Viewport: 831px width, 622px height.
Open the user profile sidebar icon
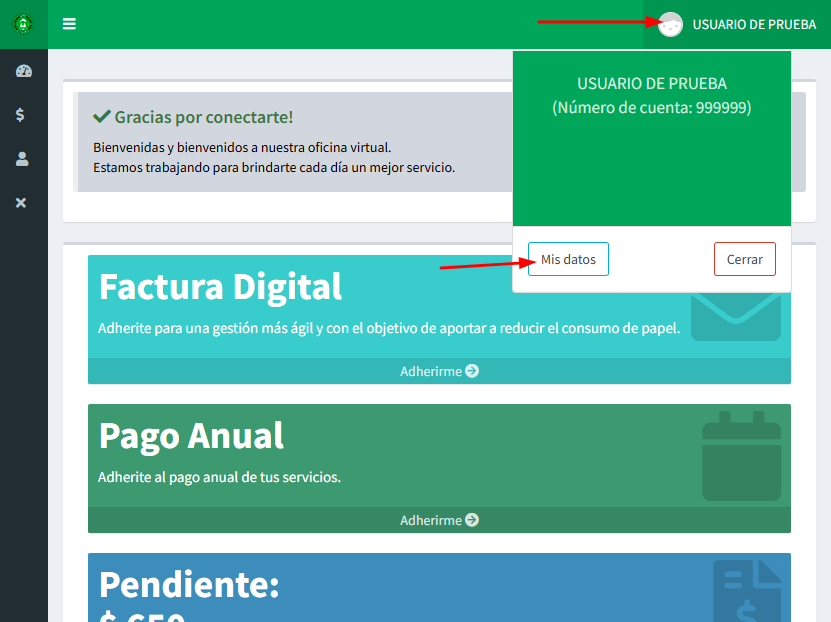click(22, 159)
